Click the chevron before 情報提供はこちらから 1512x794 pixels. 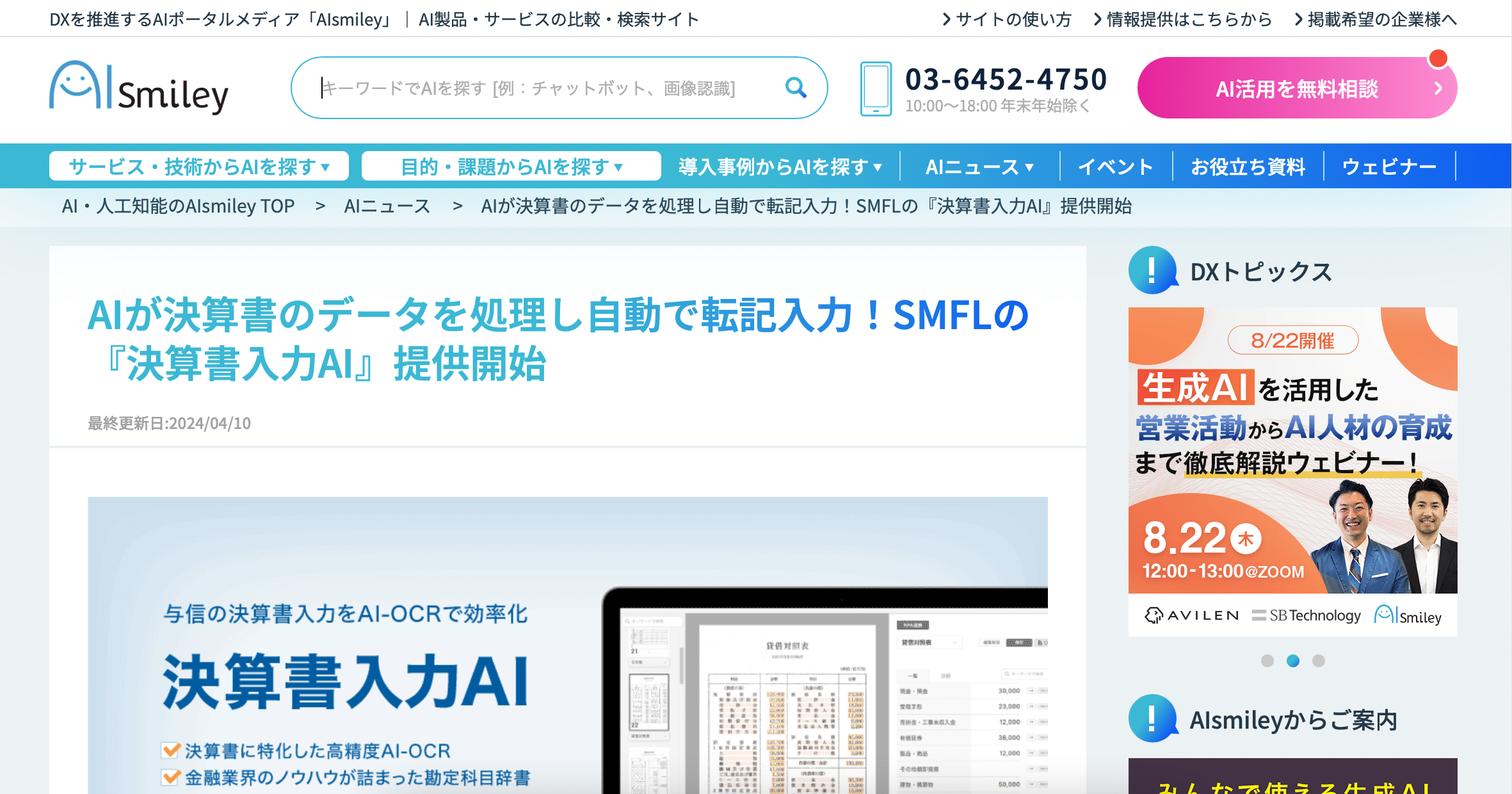(1097, 19)
